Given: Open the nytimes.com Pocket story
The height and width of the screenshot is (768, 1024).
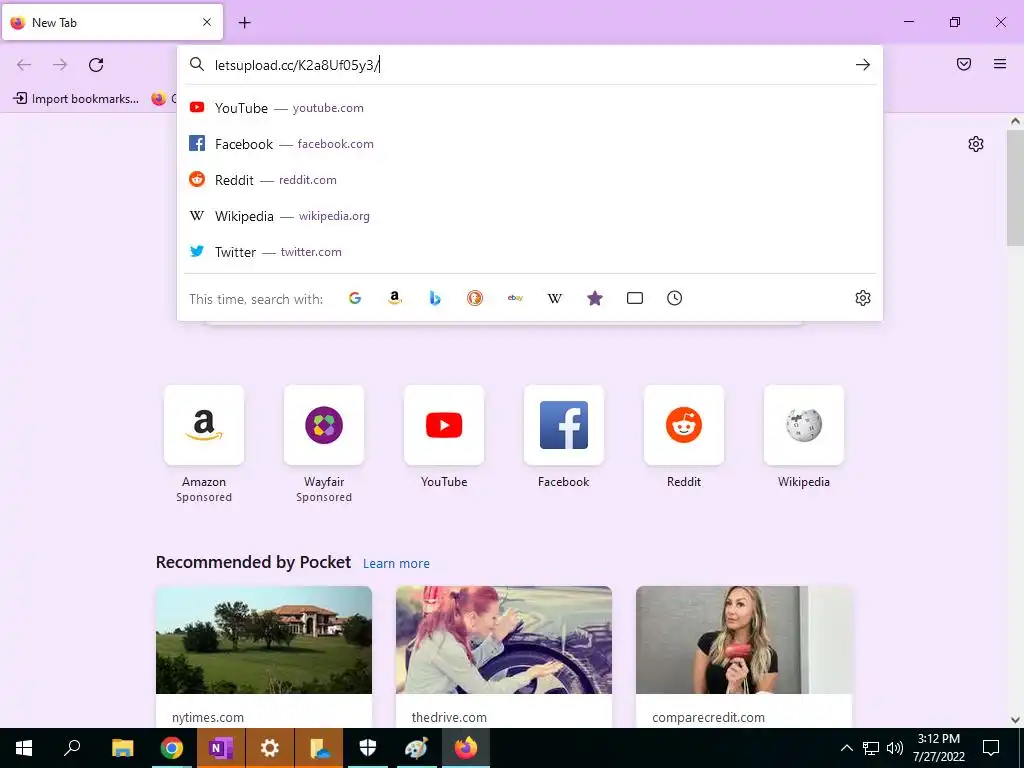Looking at the screenshot, I should pos(264,656).
